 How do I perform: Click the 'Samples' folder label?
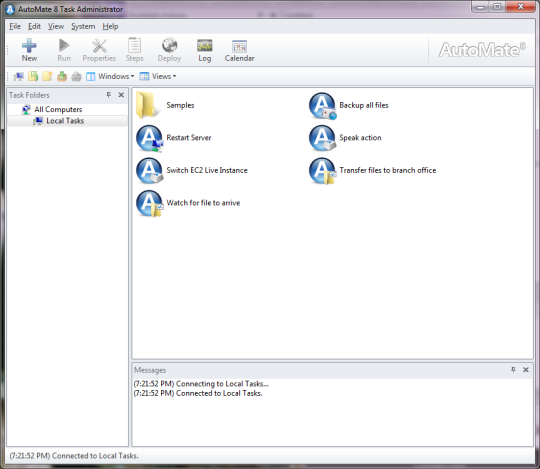point(180,105)
